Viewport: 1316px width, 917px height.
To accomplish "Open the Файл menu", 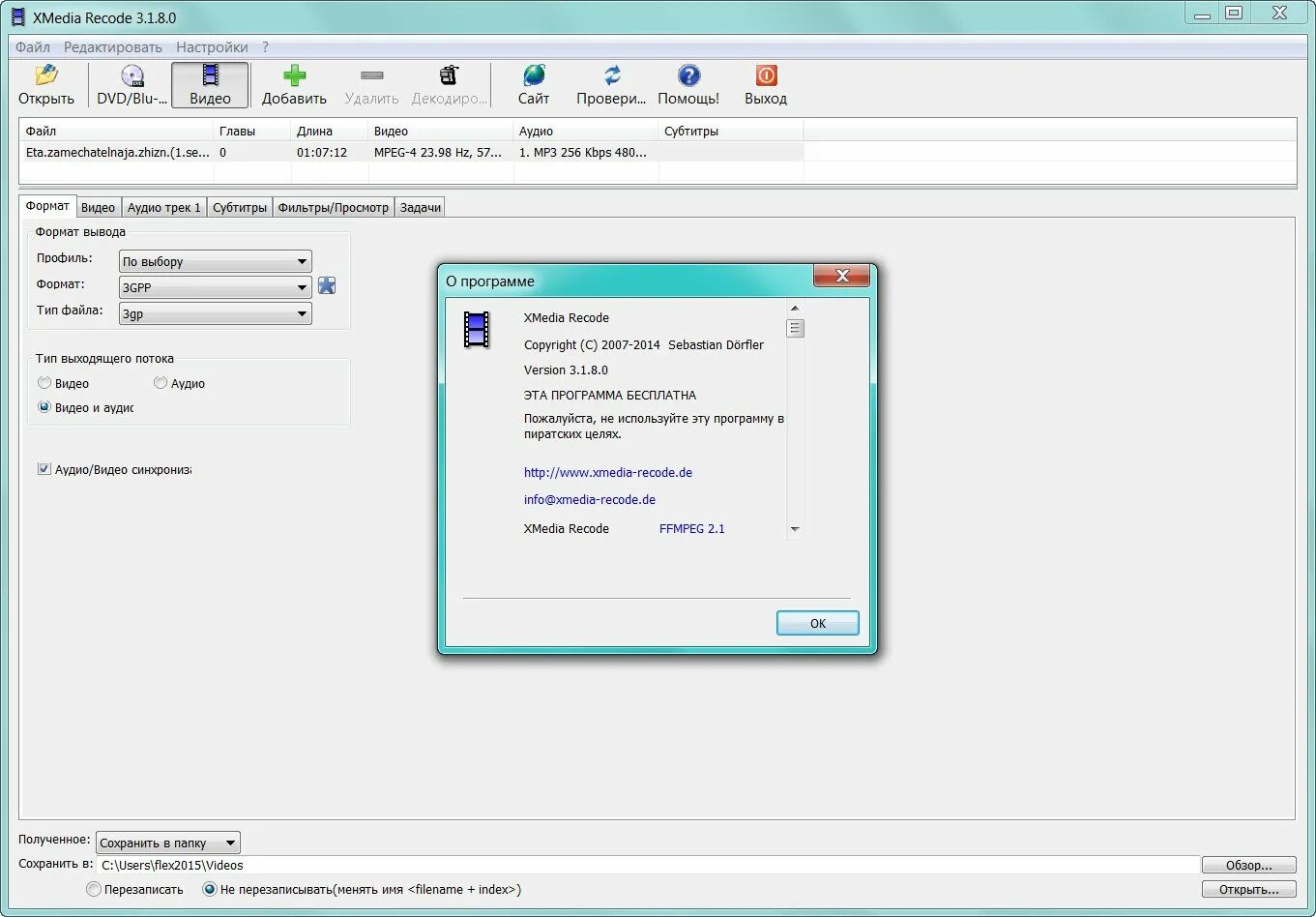I will click(33, 46).
